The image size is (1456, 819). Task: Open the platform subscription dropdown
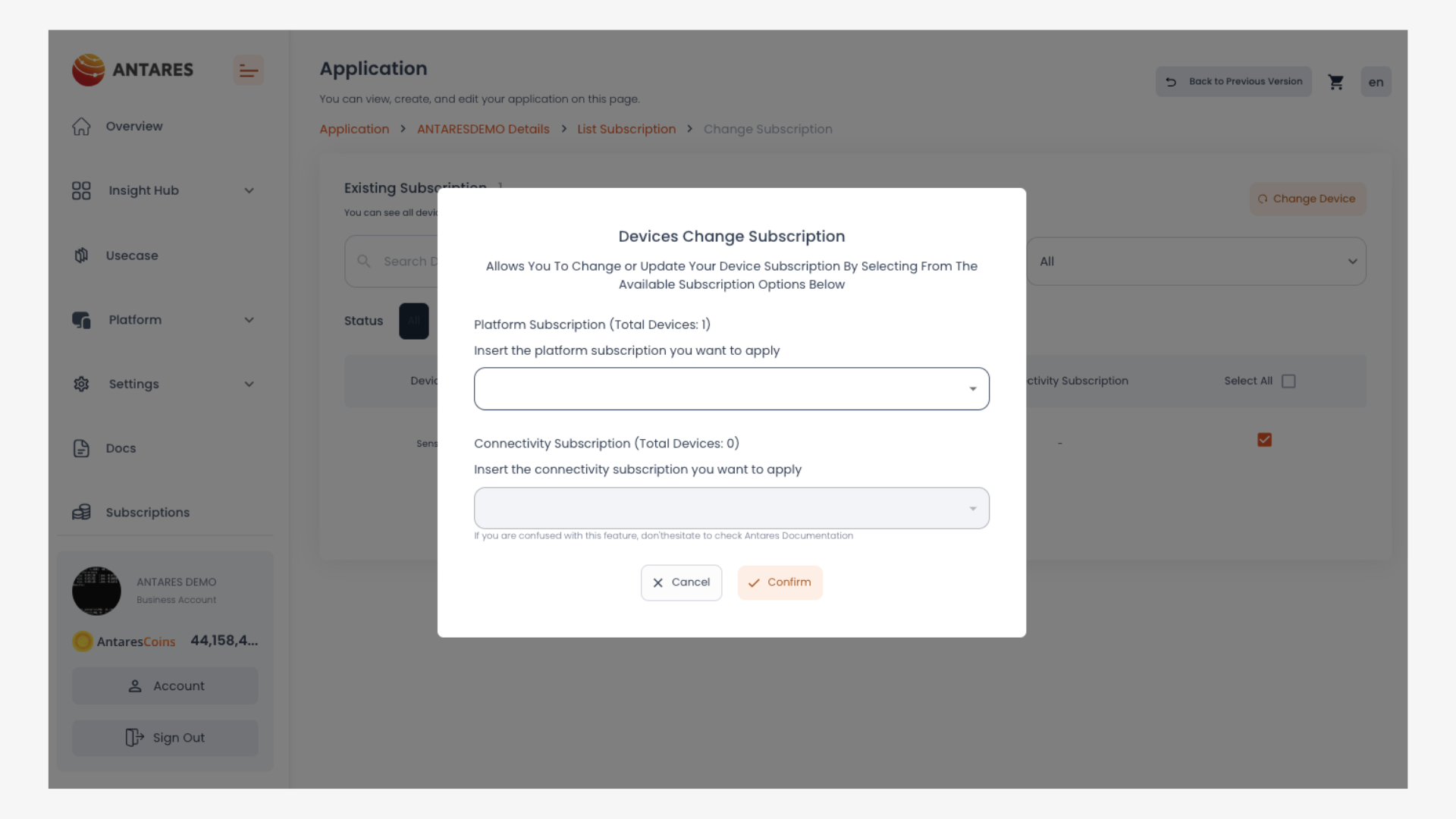pos(731,389)
